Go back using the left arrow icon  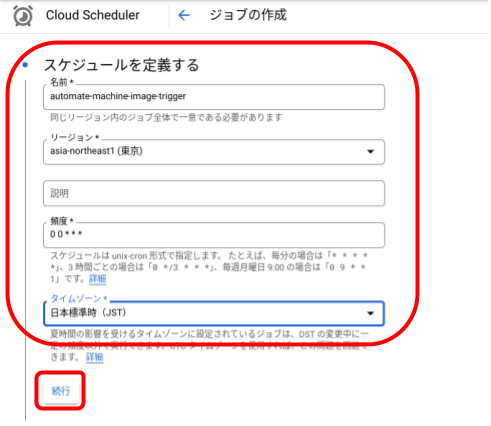tap(184, 15)
